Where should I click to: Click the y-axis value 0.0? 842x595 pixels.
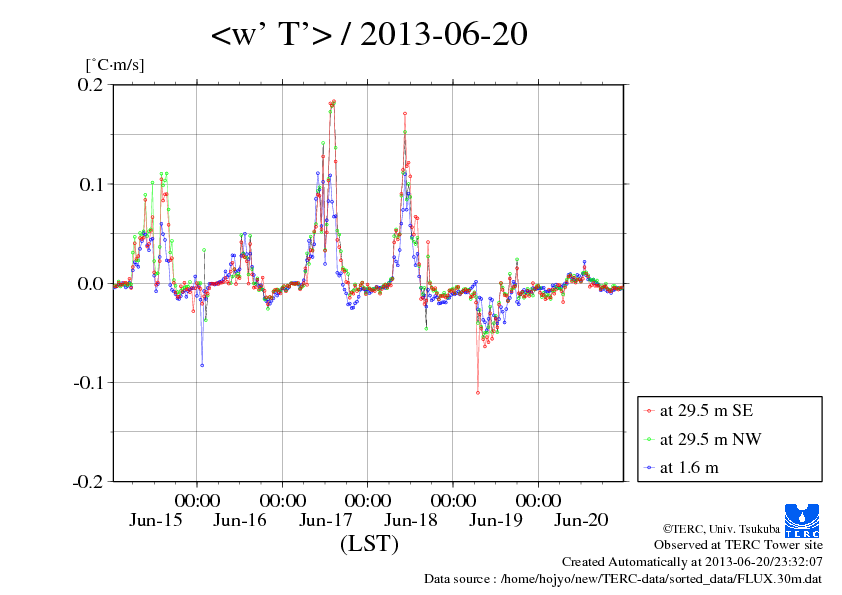click(x=90, y=284)
